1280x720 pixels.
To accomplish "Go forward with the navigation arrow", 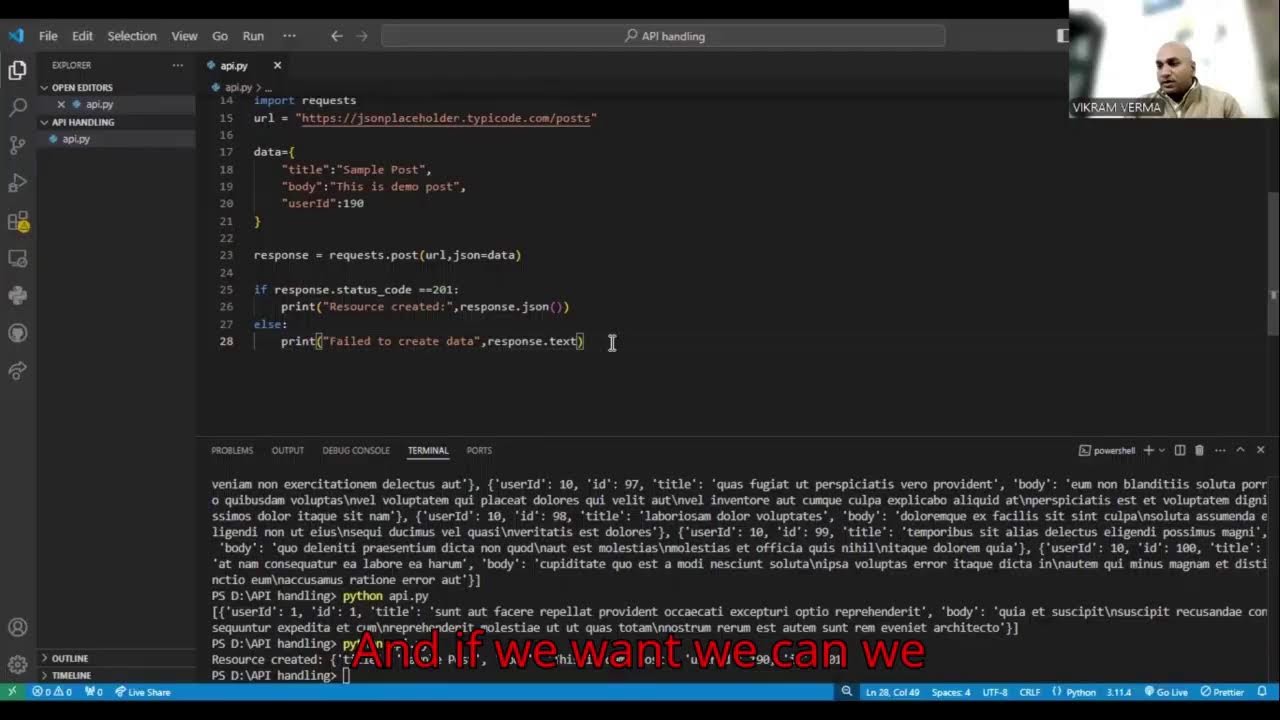I will 362,36.
